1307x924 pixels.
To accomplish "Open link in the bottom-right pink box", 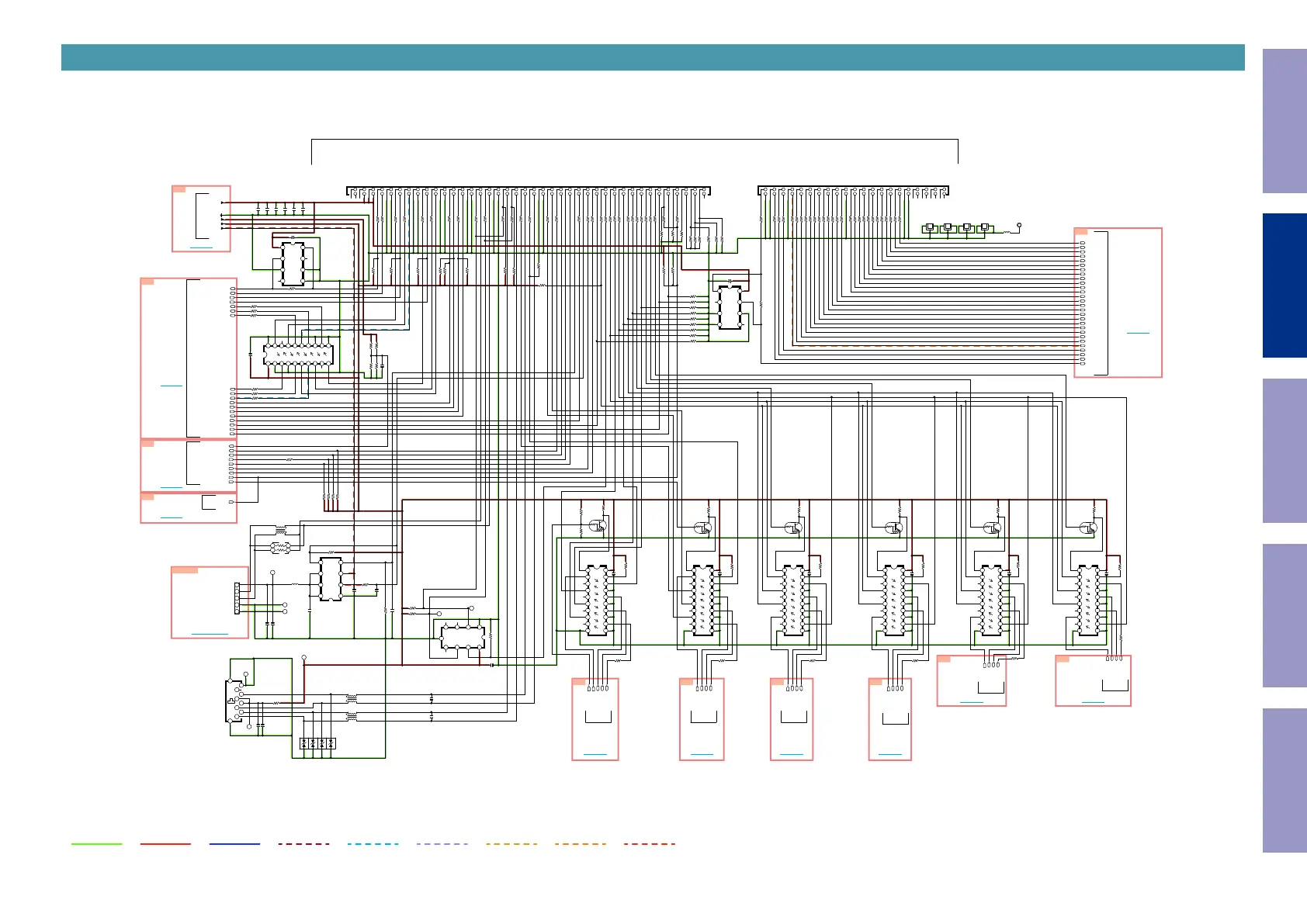I will [x=1092, y=701].
